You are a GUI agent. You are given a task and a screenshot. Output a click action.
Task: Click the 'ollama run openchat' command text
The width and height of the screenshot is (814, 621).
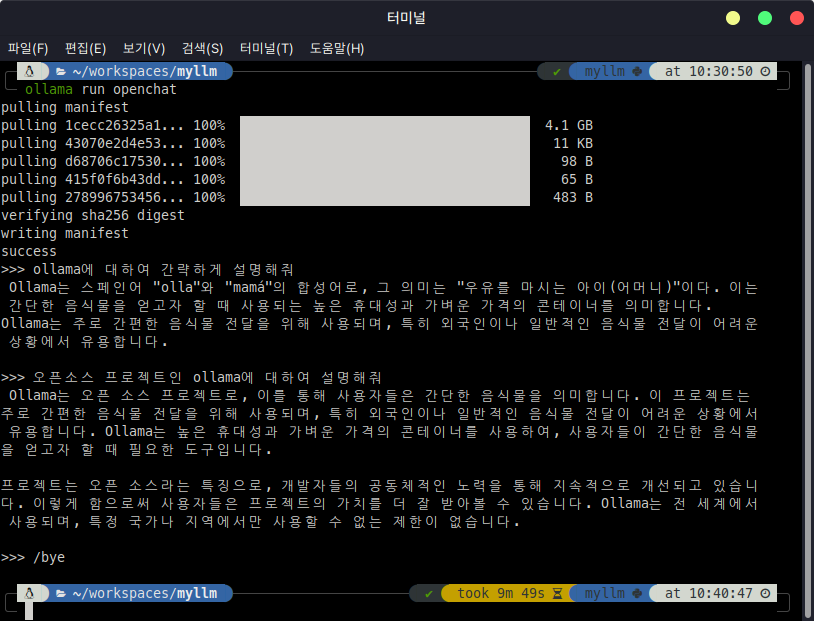(101, 89)
